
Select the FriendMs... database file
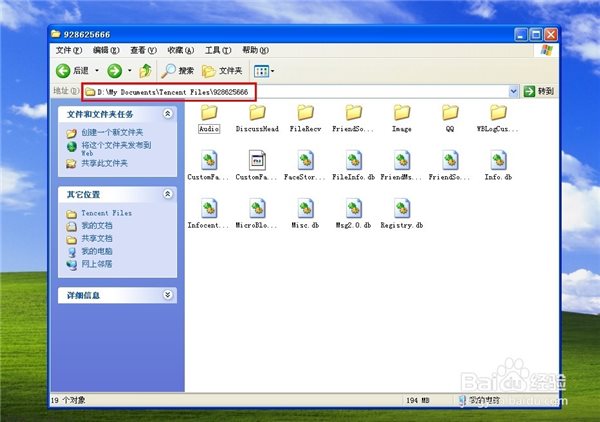(401, 166)
